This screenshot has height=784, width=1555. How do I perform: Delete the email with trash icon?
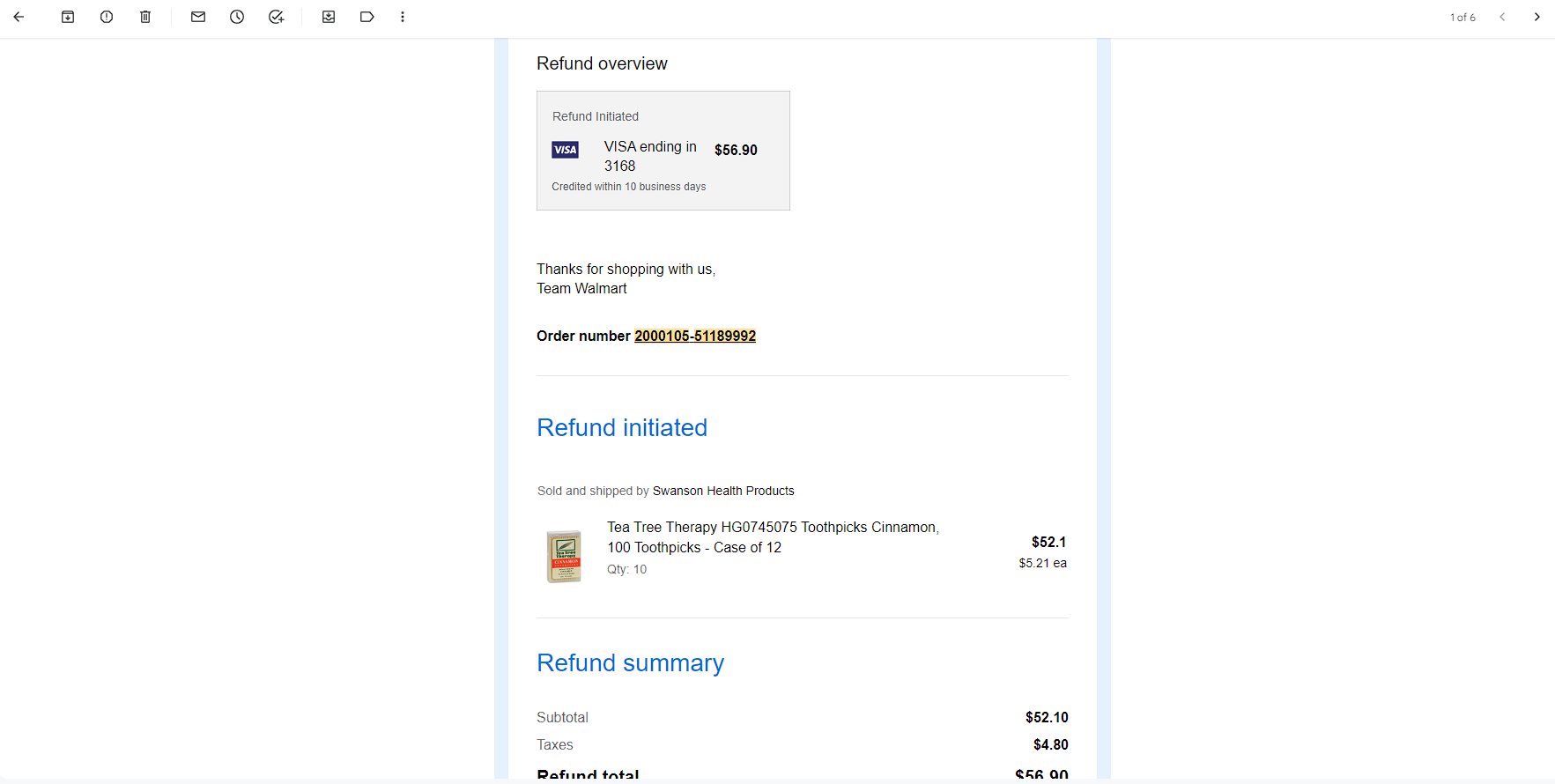click(x=145, y=17)
